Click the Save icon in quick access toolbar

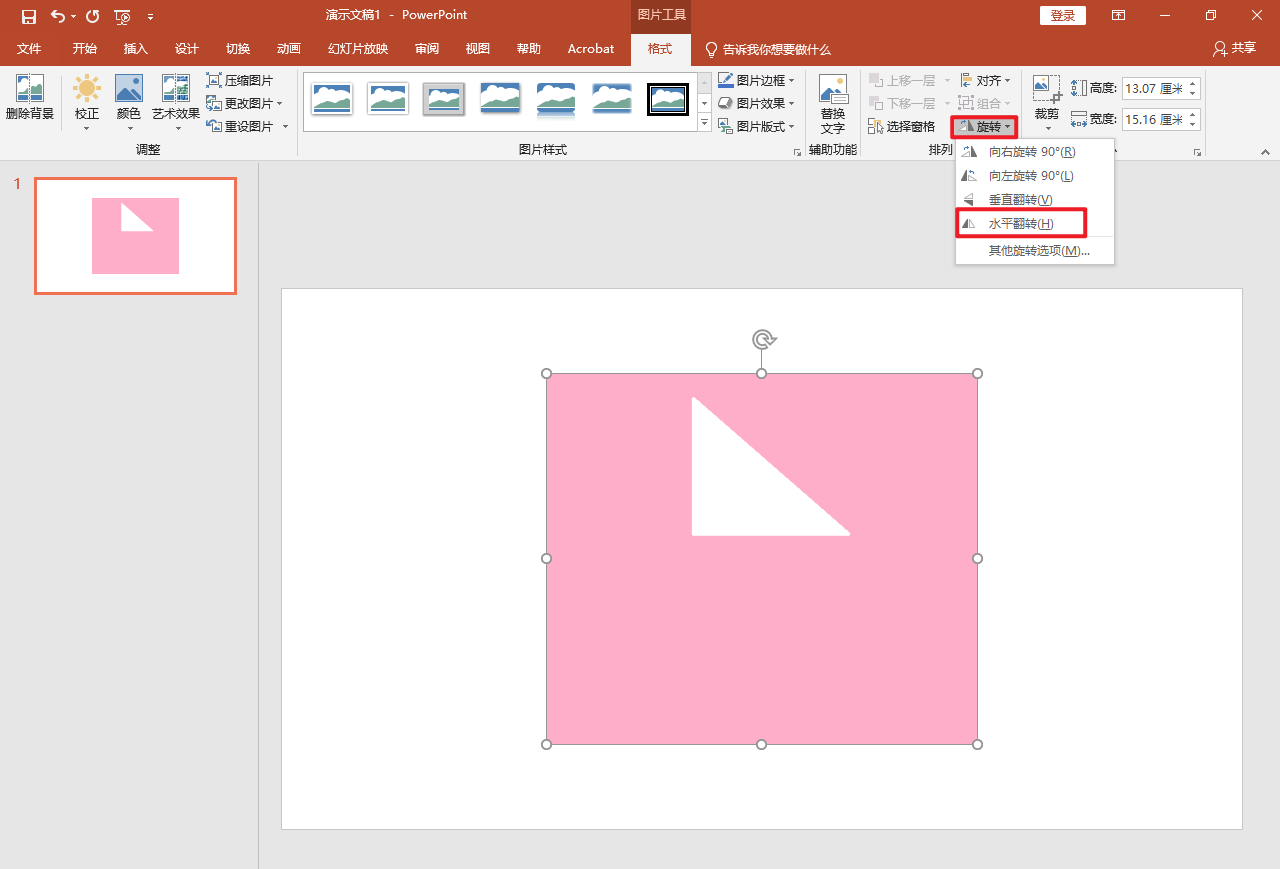tap(29, 16)
